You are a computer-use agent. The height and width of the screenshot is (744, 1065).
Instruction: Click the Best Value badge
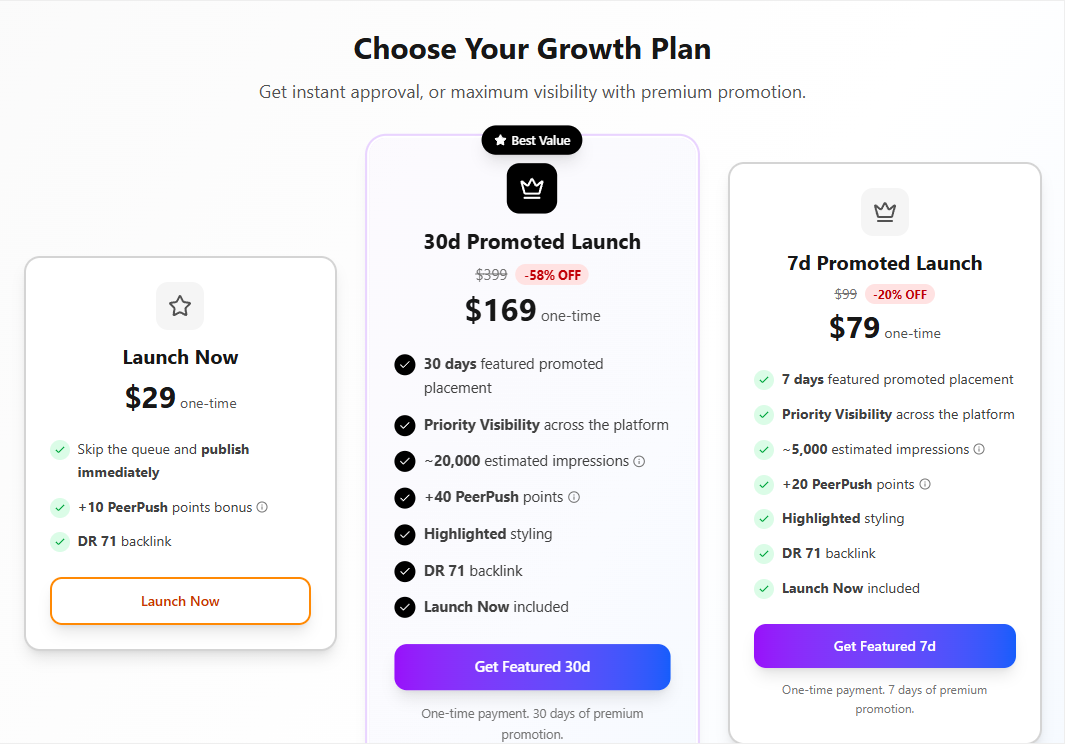(x=531, y=140)
